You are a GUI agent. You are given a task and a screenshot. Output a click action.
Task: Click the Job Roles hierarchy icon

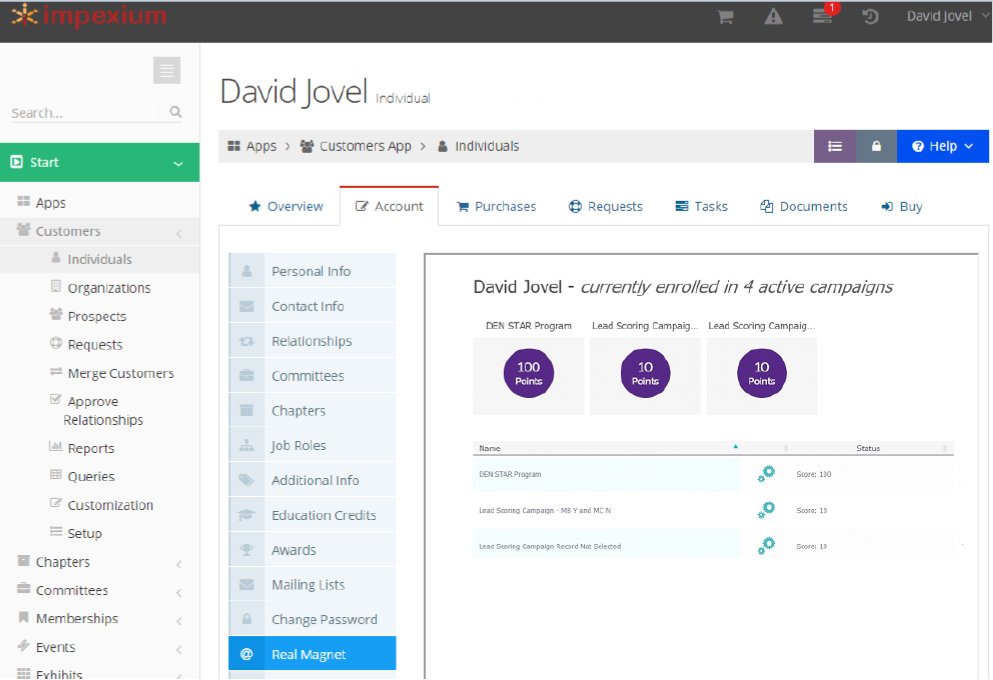(246, 446)
